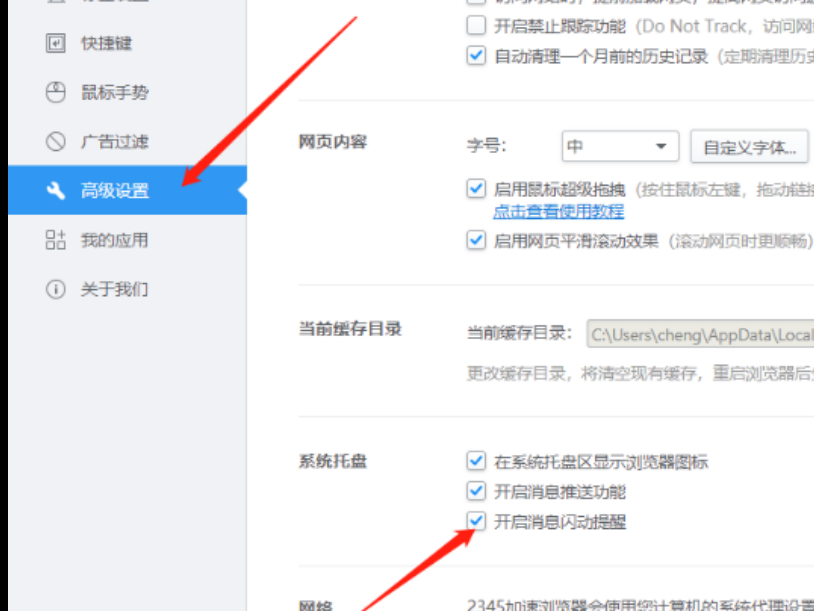Viewport: 814px width, 611px height.
Task: Disable 启用网页平滑滚动效果 checkbox
Action: 476,240
